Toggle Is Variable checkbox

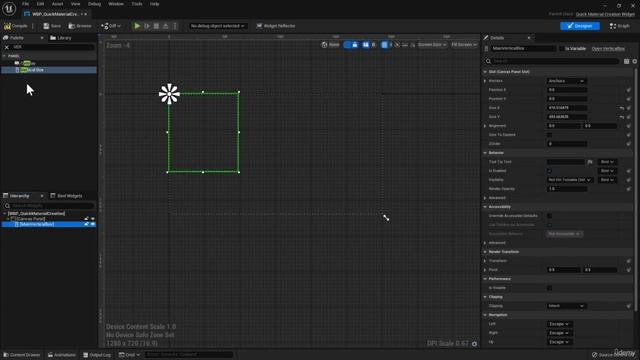point(561,49)
